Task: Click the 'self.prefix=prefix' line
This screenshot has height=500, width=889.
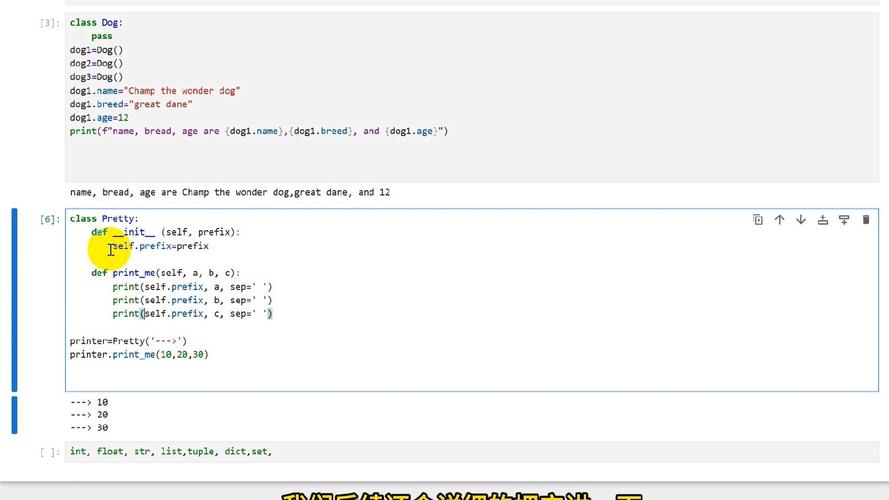Action: point(160,246)
